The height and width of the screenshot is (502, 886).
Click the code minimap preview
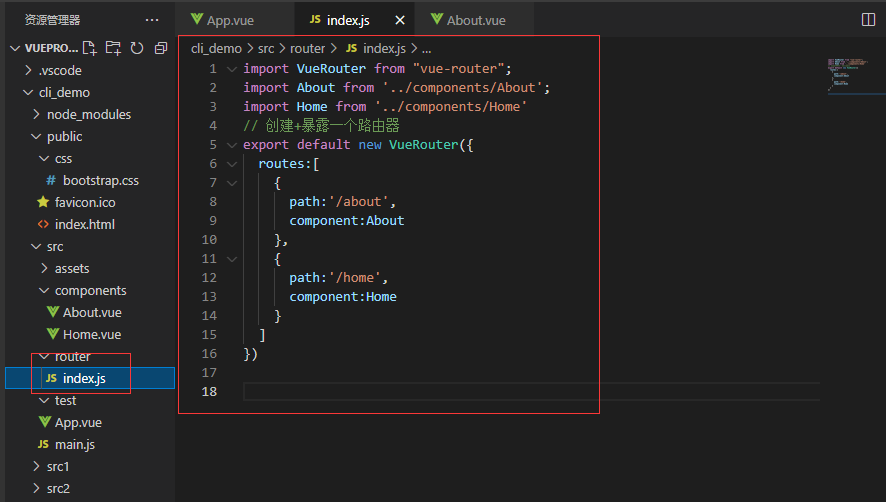click(848, 74)
